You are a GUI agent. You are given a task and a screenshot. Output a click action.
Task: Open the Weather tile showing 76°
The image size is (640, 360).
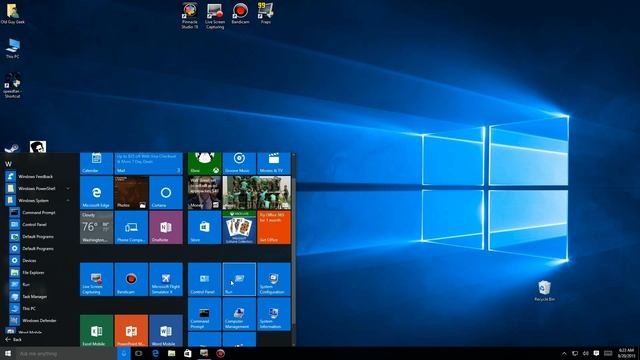[96, 227]
